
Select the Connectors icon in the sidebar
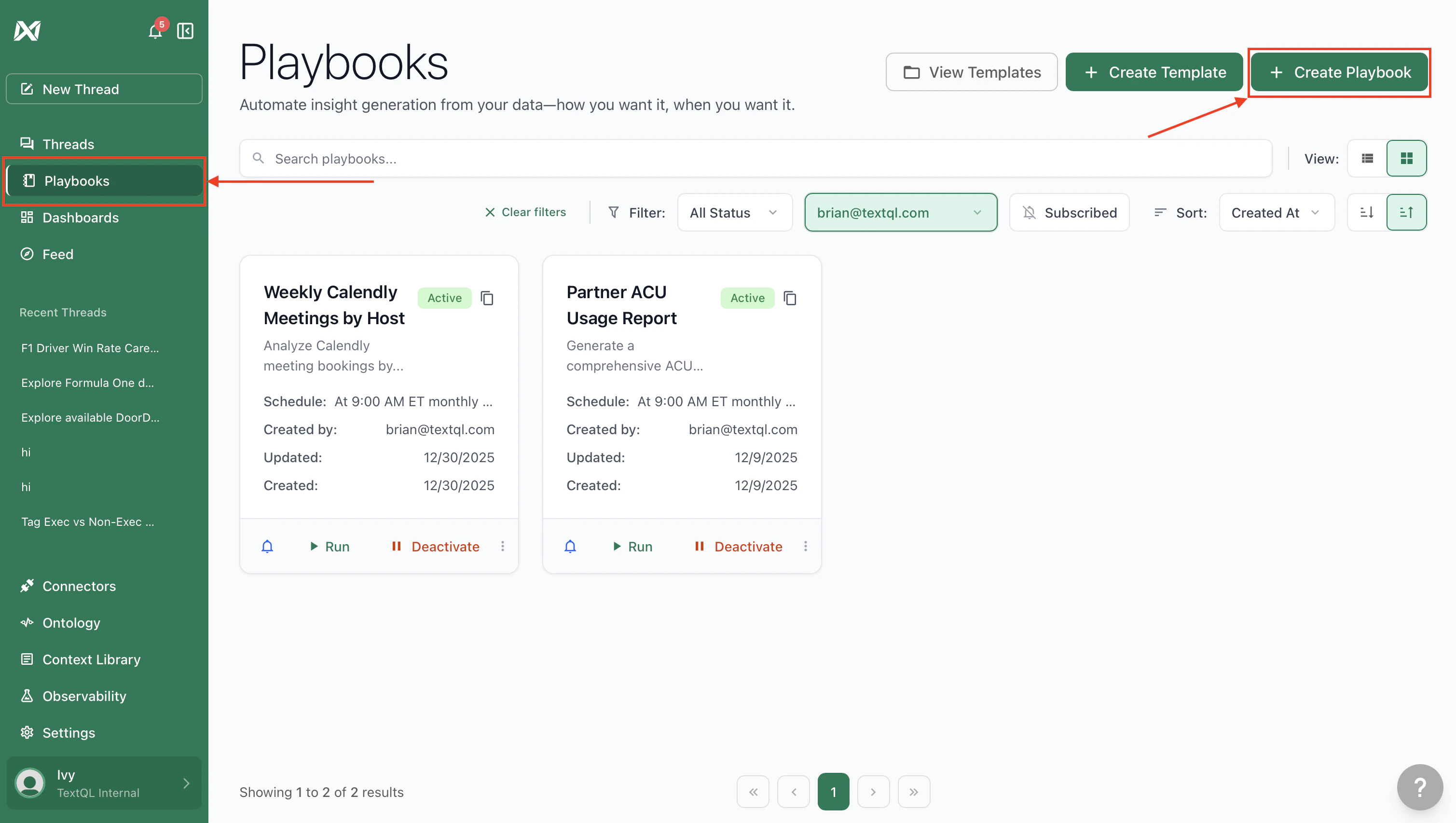(x=27, y=586)
